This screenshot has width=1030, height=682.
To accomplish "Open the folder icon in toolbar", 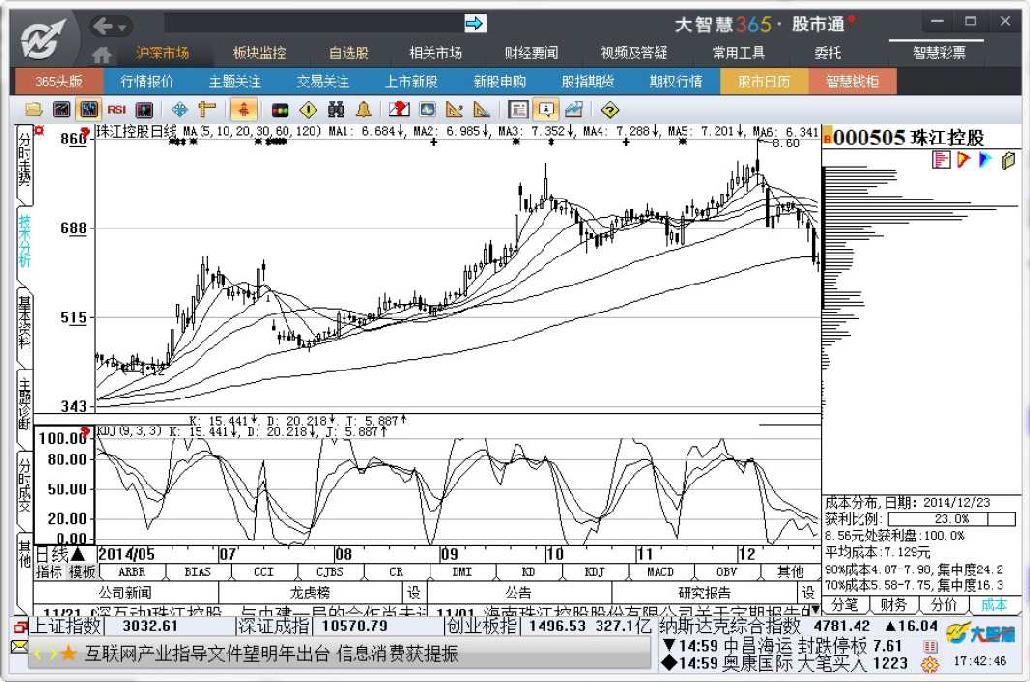I will tap(34, 110).
